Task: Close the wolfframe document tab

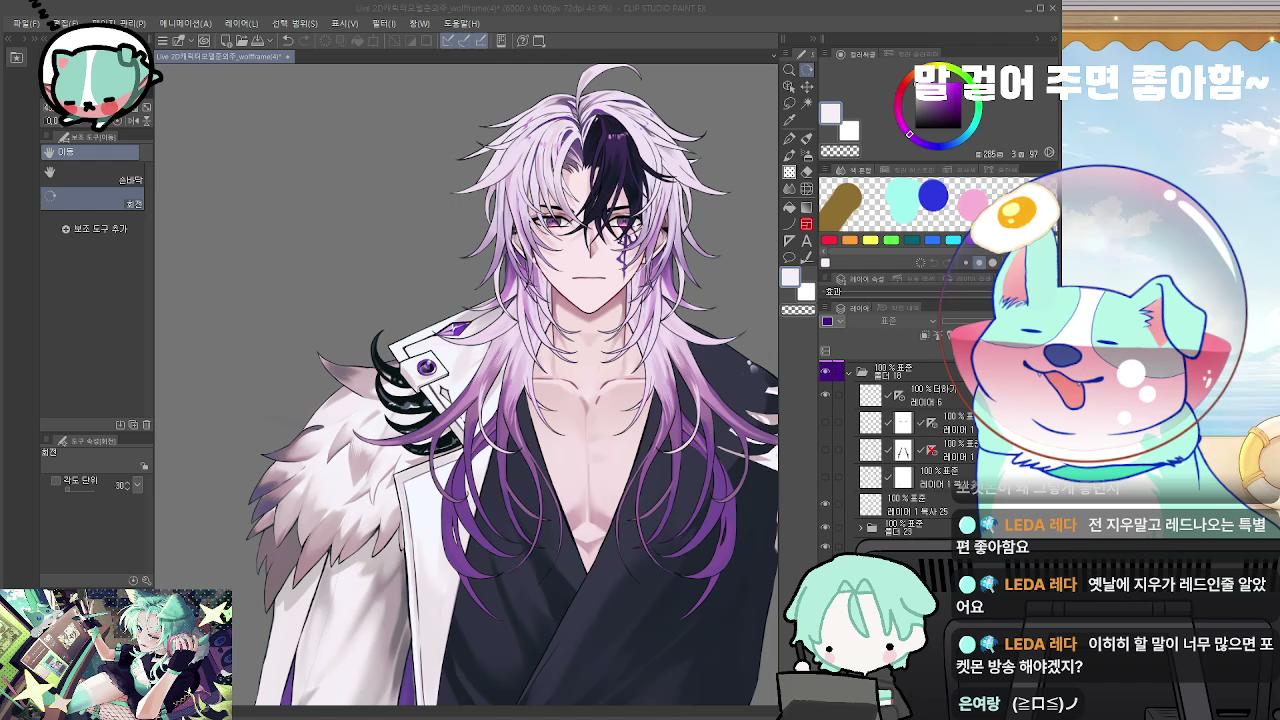Action: pyautogui.click(x=289, y=57)
